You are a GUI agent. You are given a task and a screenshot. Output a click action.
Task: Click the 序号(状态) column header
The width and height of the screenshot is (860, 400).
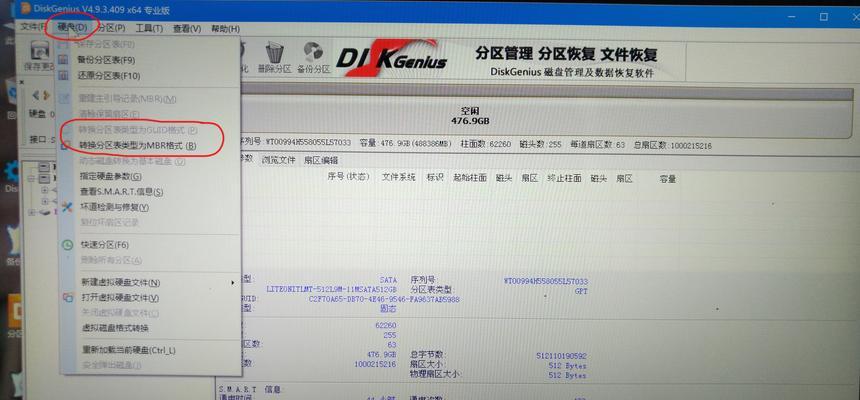348,177
